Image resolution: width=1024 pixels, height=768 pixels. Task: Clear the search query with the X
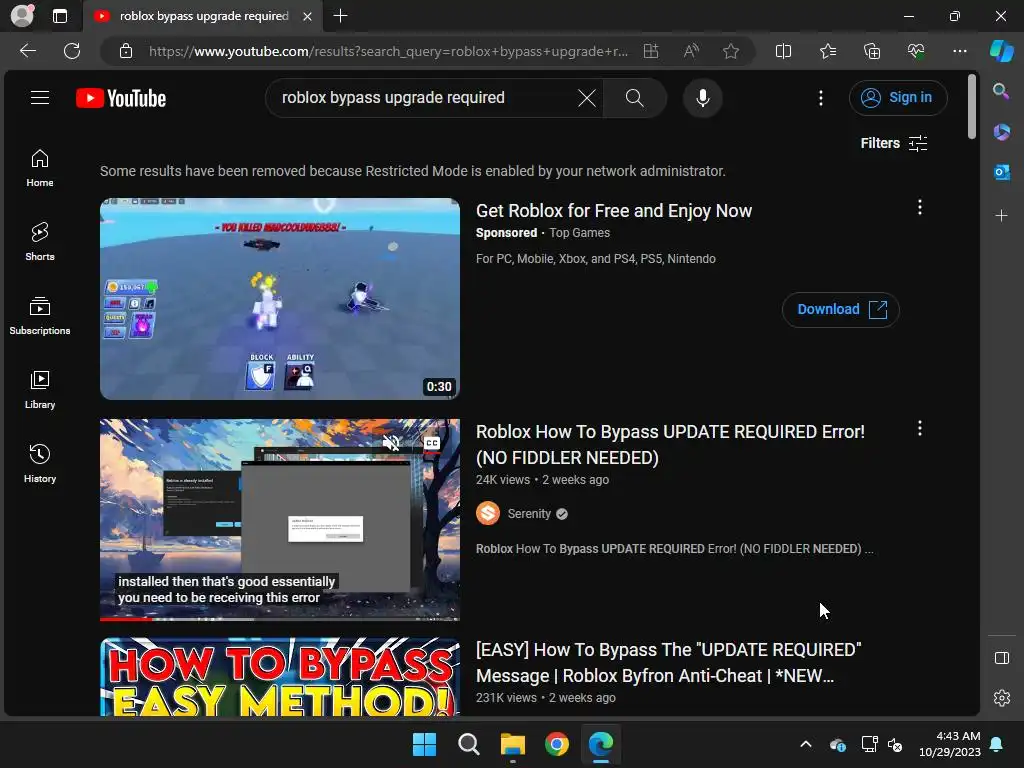pyautogui.click(x=586, y=98)
